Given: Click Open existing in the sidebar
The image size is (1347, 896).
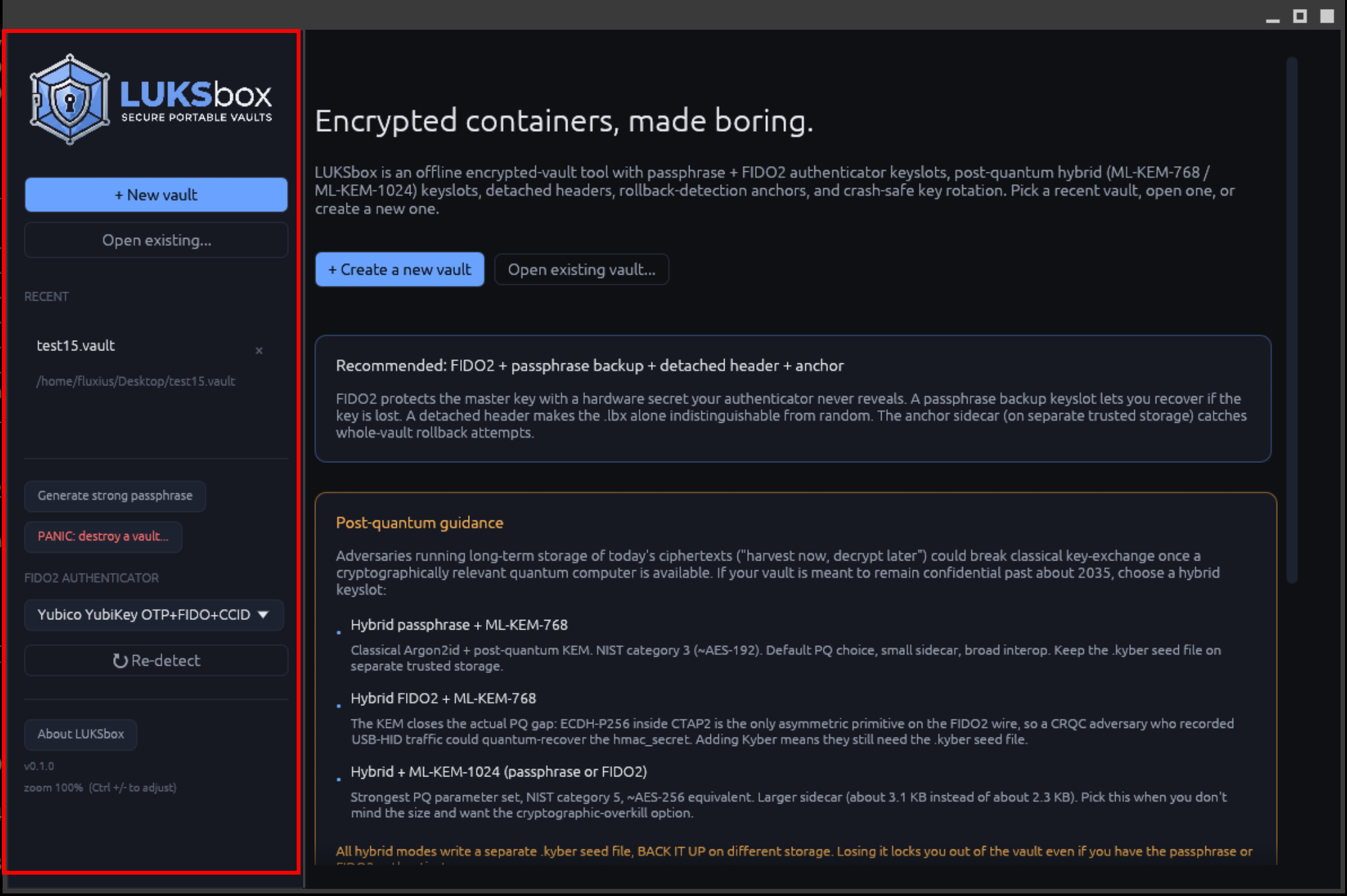Looking at the screenshot, I should point(156,240).
